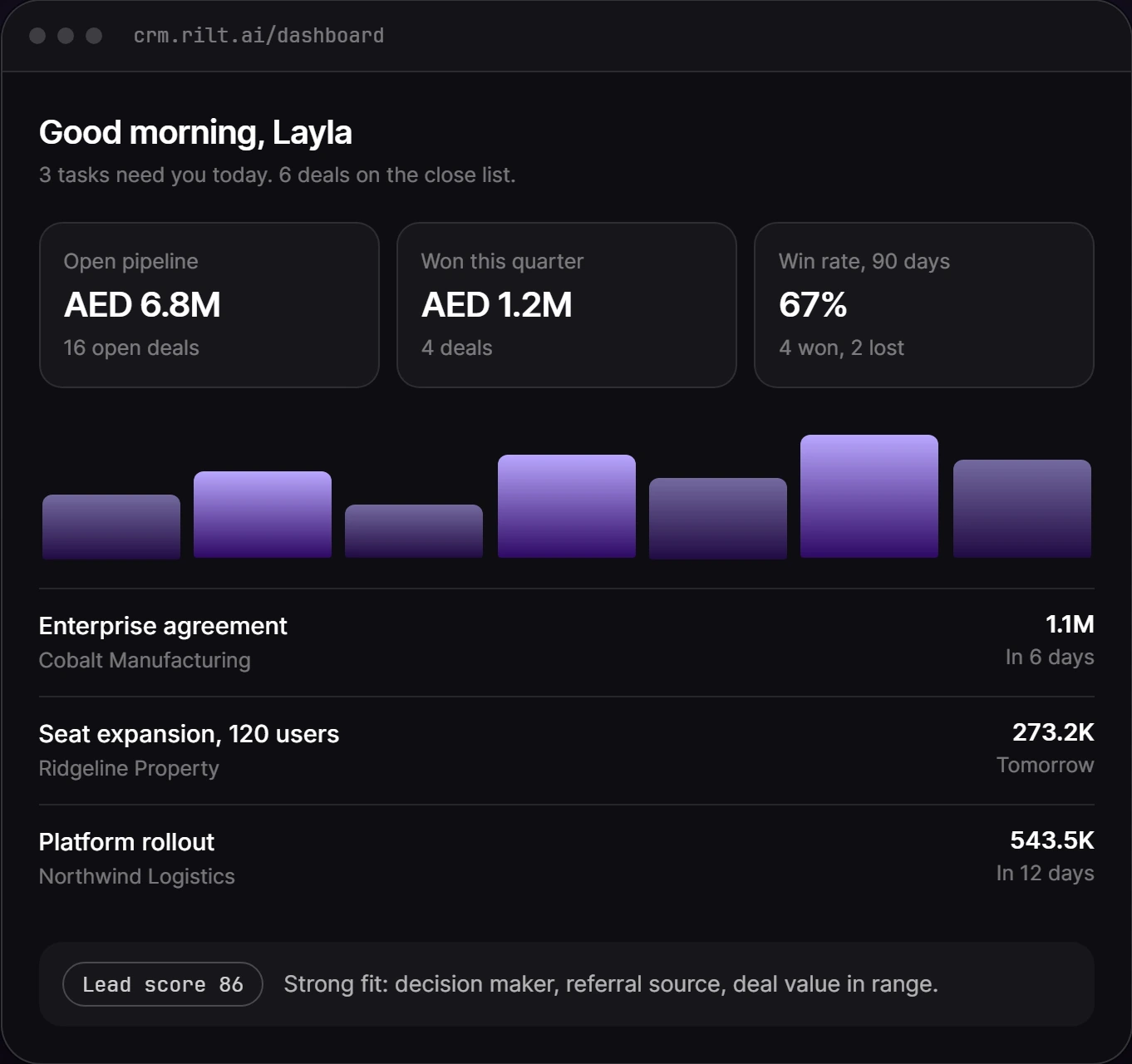Click the 16 open deals text
Screen dimensions: 1132x1064
point(131,348)
